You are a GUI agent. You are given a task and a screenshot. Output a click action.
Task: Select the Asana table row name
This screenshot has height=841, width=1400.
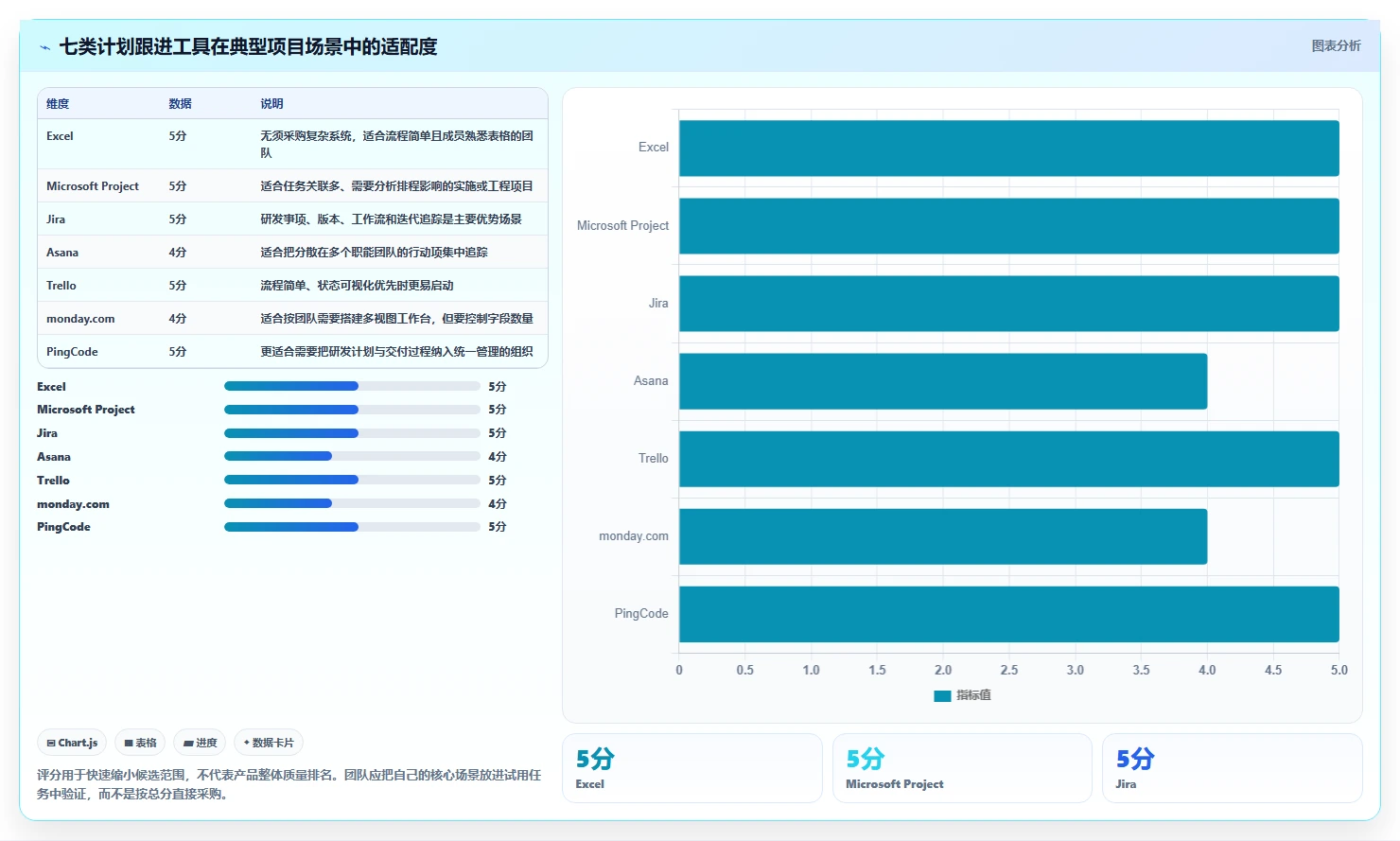click(x=62, y=253)
